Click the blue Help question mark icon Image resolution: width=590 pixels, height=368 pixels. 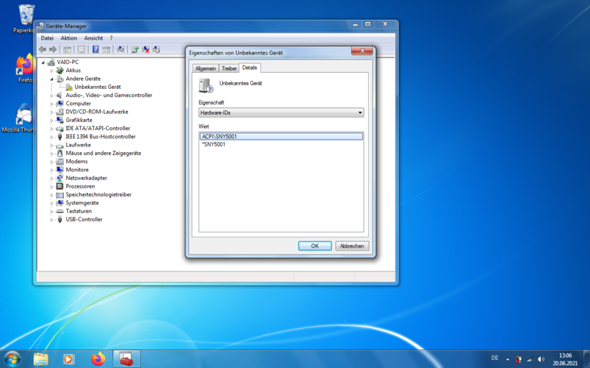tap(96, 49)
